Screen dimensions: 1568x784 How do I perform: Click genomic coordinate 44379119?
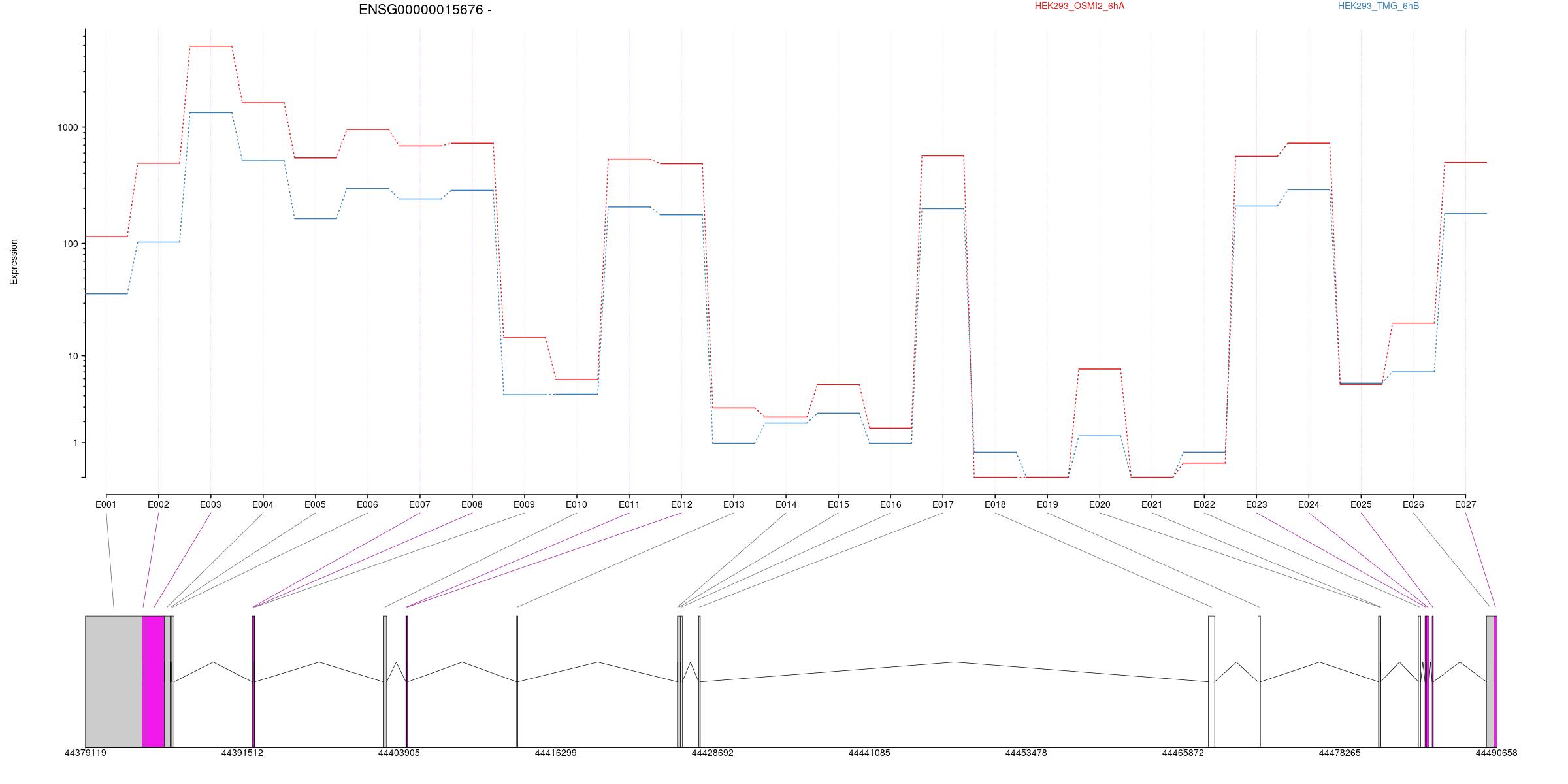click(x=85, y=753)
